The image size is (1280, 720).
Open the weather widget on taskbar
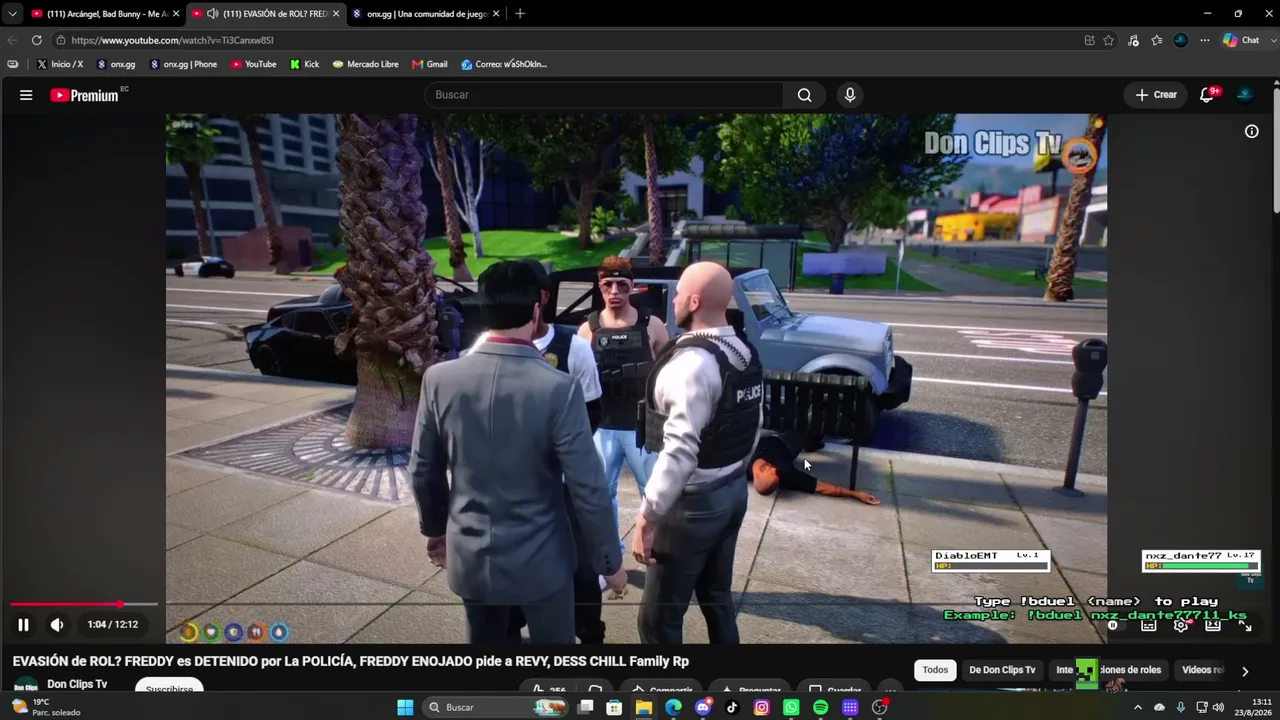(x=46, y=707)
